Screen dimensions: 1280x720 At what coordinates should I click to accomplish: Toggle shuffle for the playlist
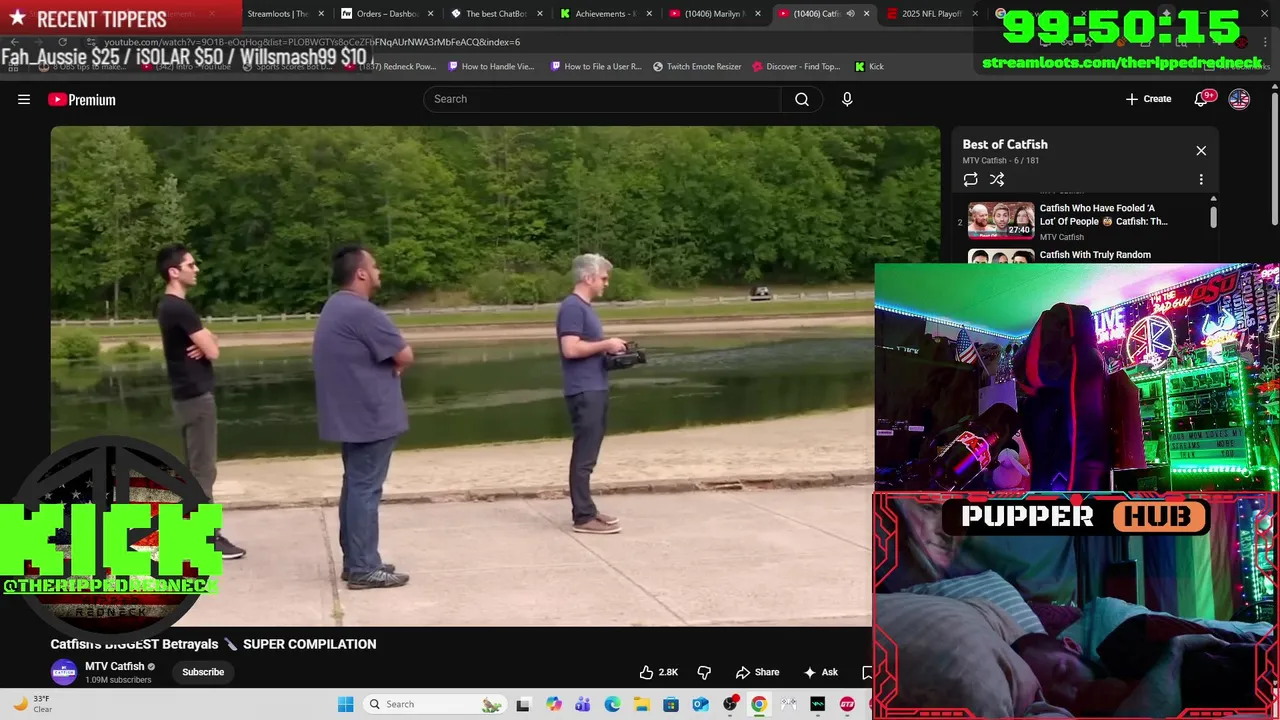point(997,179)
